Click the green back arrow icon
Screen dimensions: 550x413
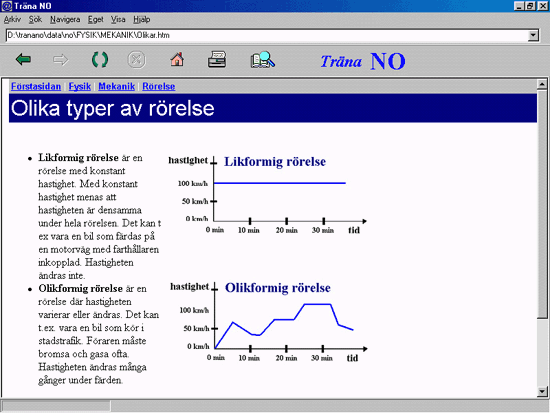(24, 60)
